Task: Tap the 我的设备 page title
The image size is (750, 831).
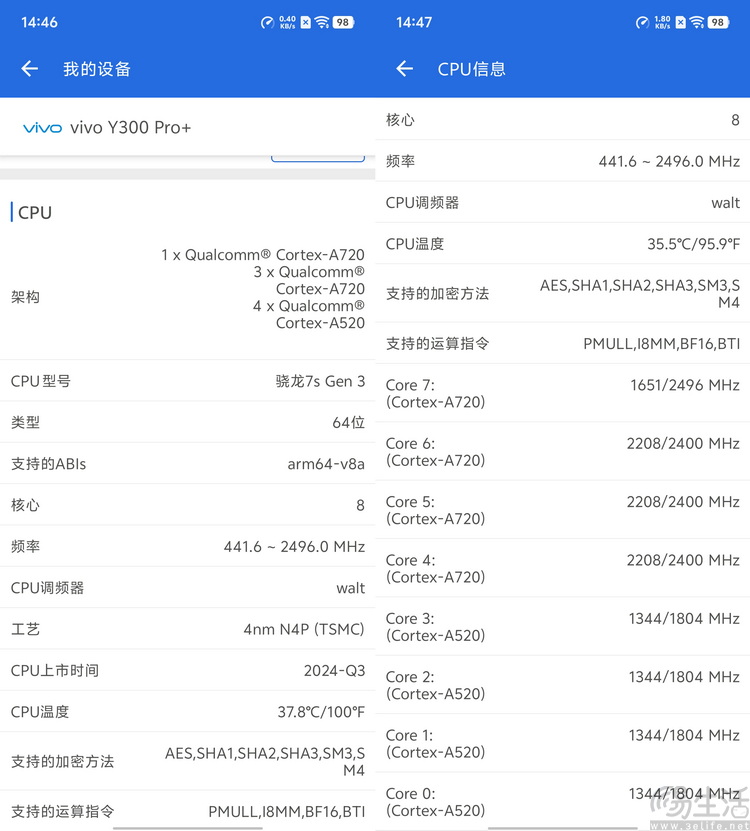Action: [97, 69]
